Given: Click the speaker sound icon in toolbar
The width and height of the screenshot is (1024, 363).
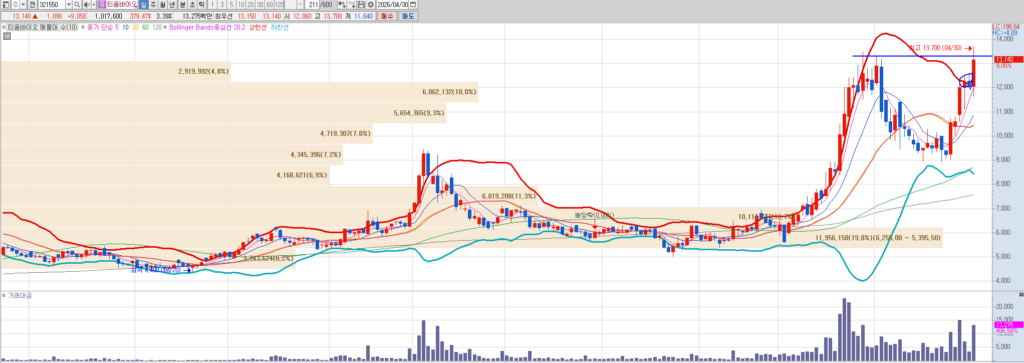Looking at the screenshot, I should [86, 5].
